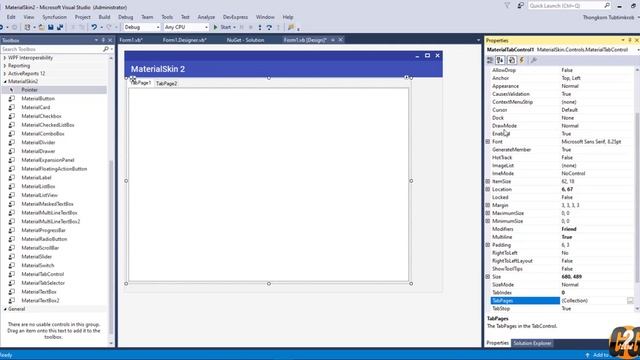Switch to Solution Explorer tab at bottom
640x360 pixels.
(x=532, y=343)
